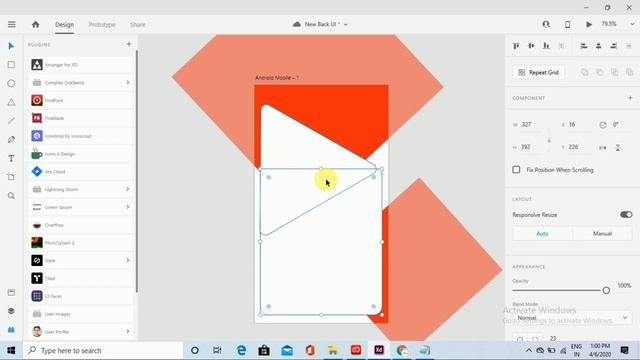This screenshot has width=640, height=360.
Task: Expand the Lightning Storm plugin submenu
Action: [x=128, y=189]
